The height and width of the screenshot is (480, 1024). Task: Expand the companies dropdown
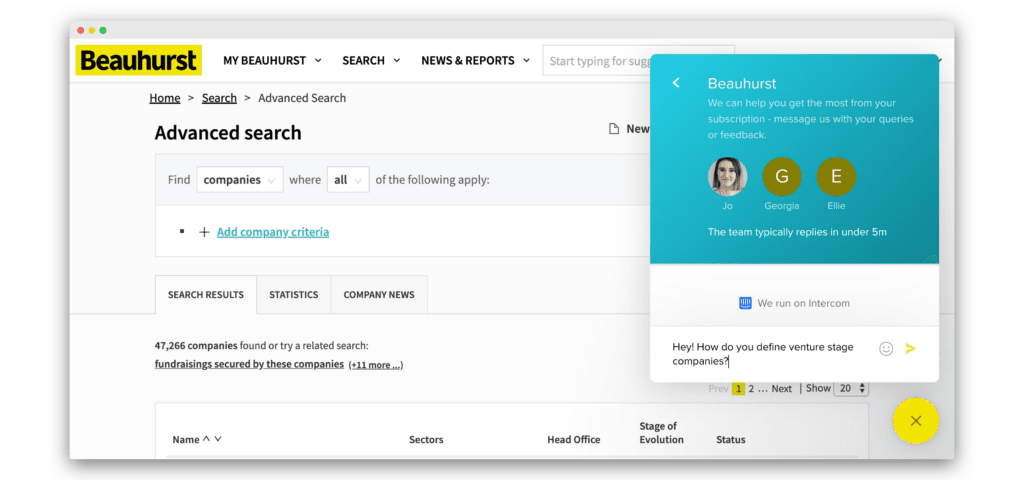point(240,180)
